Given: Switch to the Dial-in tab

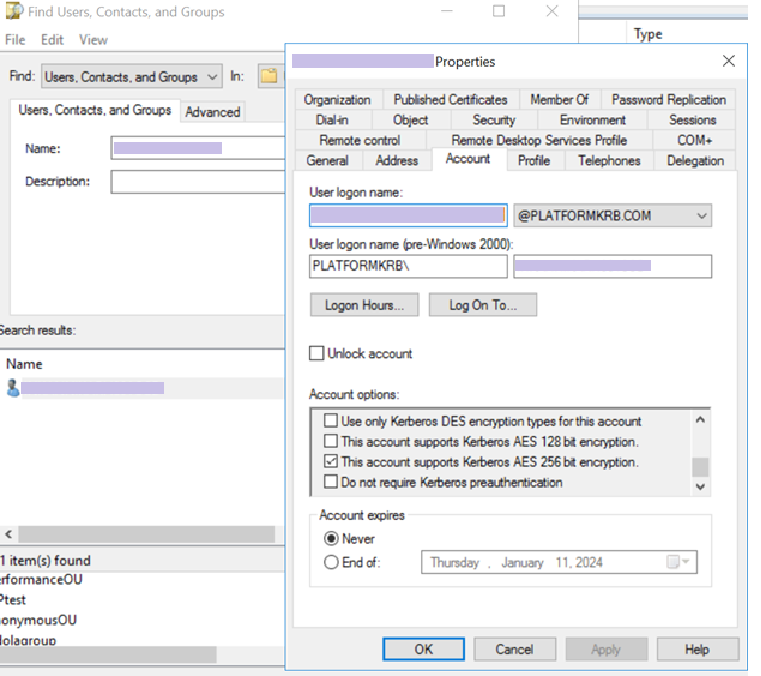Looking at the screenshot, I should pyautogui.click(x=332, y=120).
